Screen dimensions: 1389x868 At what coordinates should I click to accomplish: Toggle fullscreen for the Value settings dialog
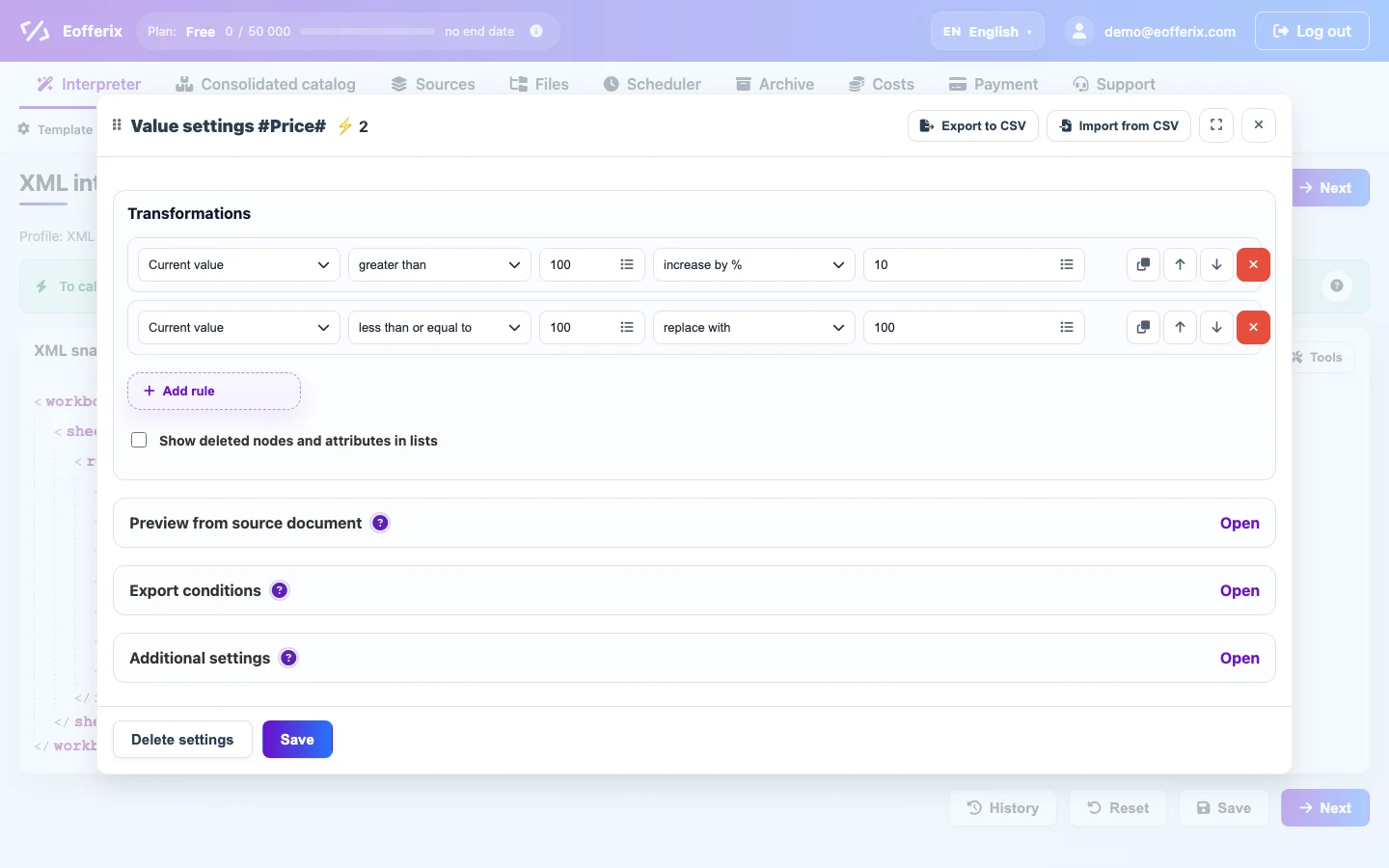1216,125
